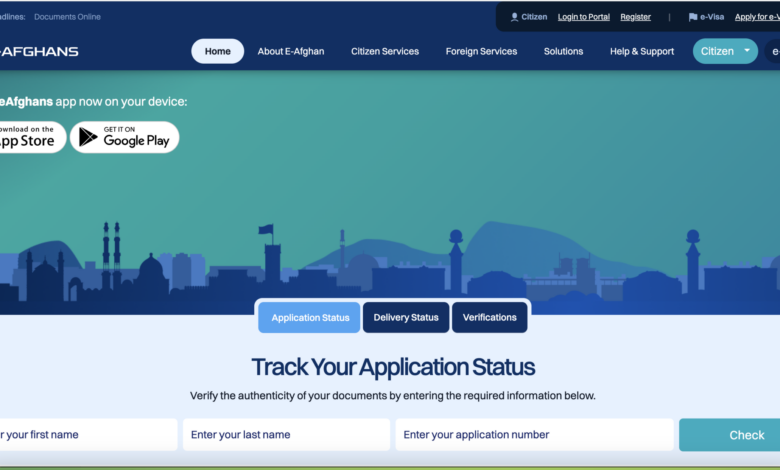
Task: Open the Solutions menu
Action: 564,51
